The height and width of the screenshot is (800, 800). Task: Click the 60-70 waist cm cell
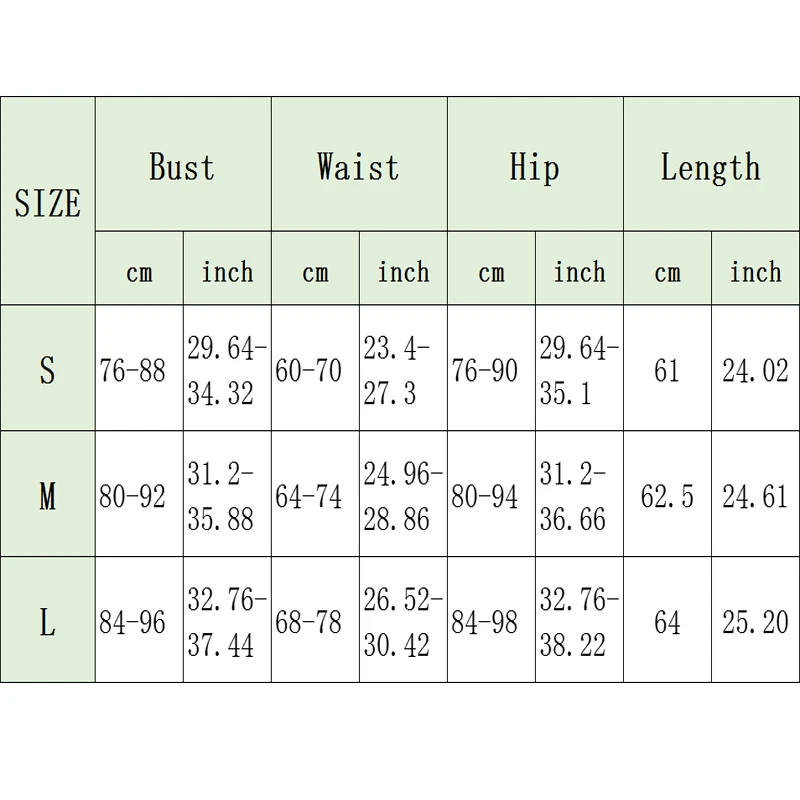point(315,368)
